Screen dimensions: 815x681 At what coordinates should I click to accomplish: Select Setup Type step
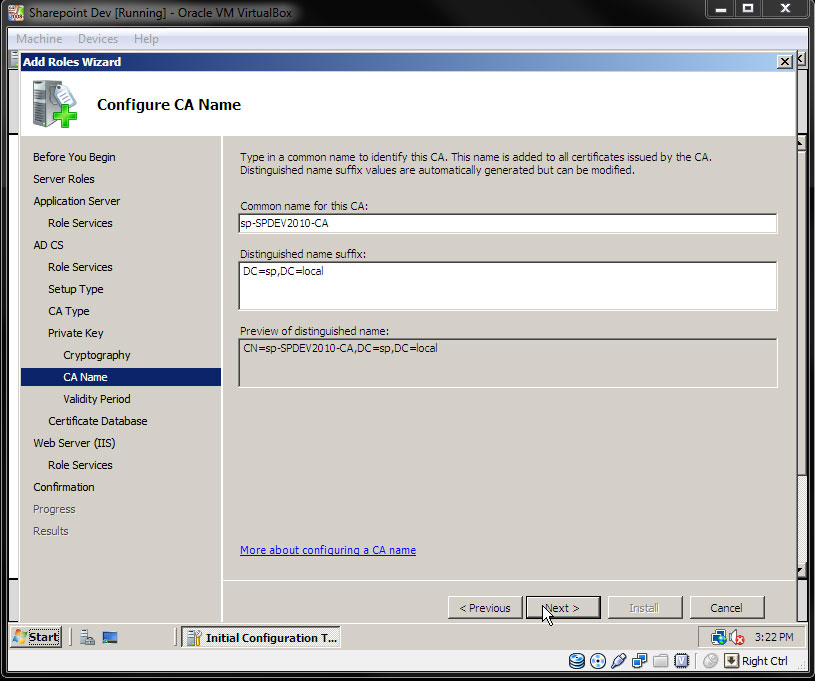[x=75, y=289]
